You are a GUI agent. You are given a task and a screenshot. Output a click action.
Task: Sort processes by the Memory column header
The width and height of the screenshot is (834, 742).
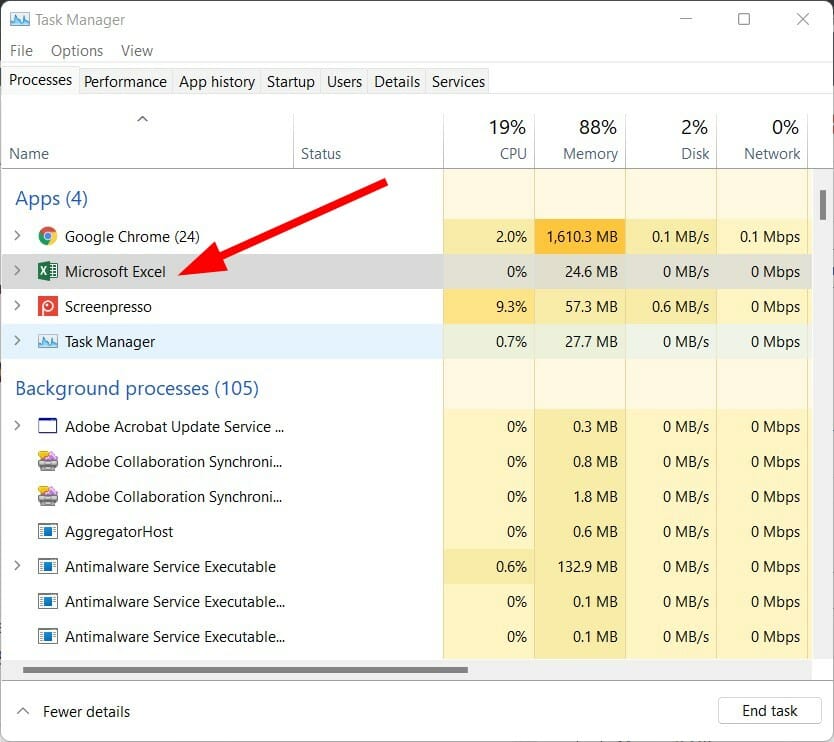[x=580, y=141]
